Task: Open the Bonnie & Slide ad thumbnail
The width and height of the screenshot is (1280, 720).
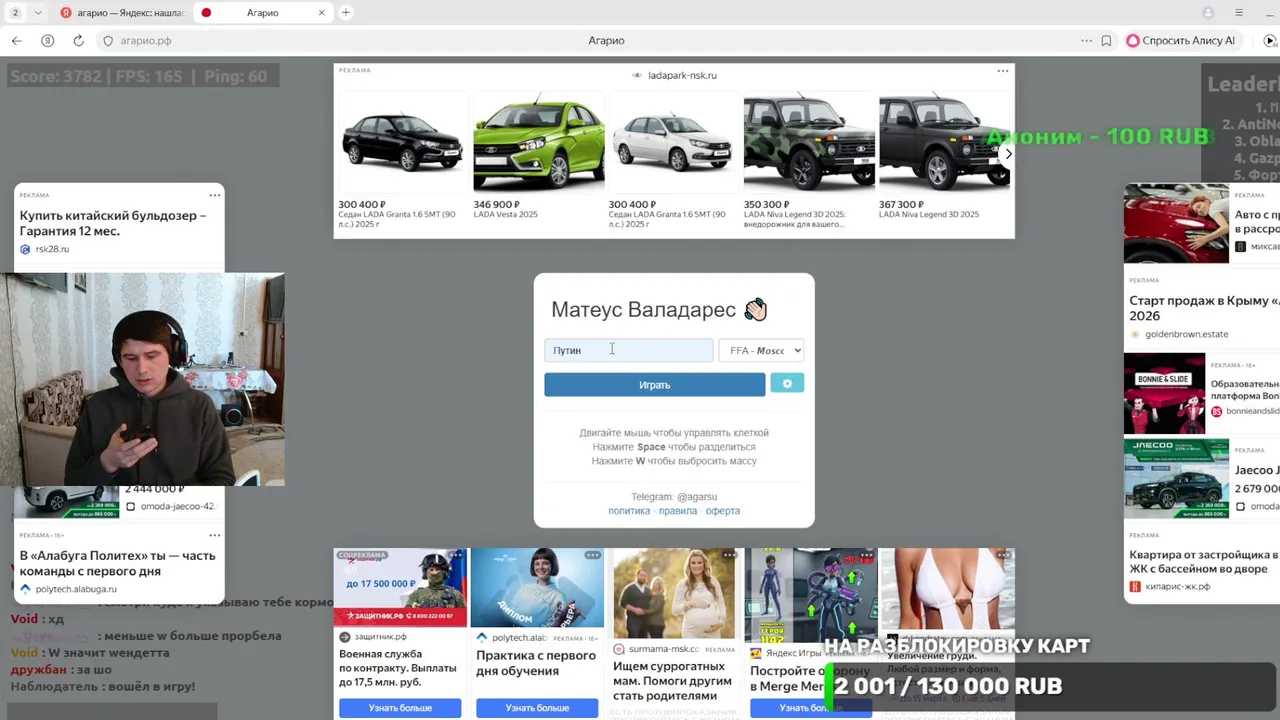Action: pyautogui.click(x=1164, y=393)
